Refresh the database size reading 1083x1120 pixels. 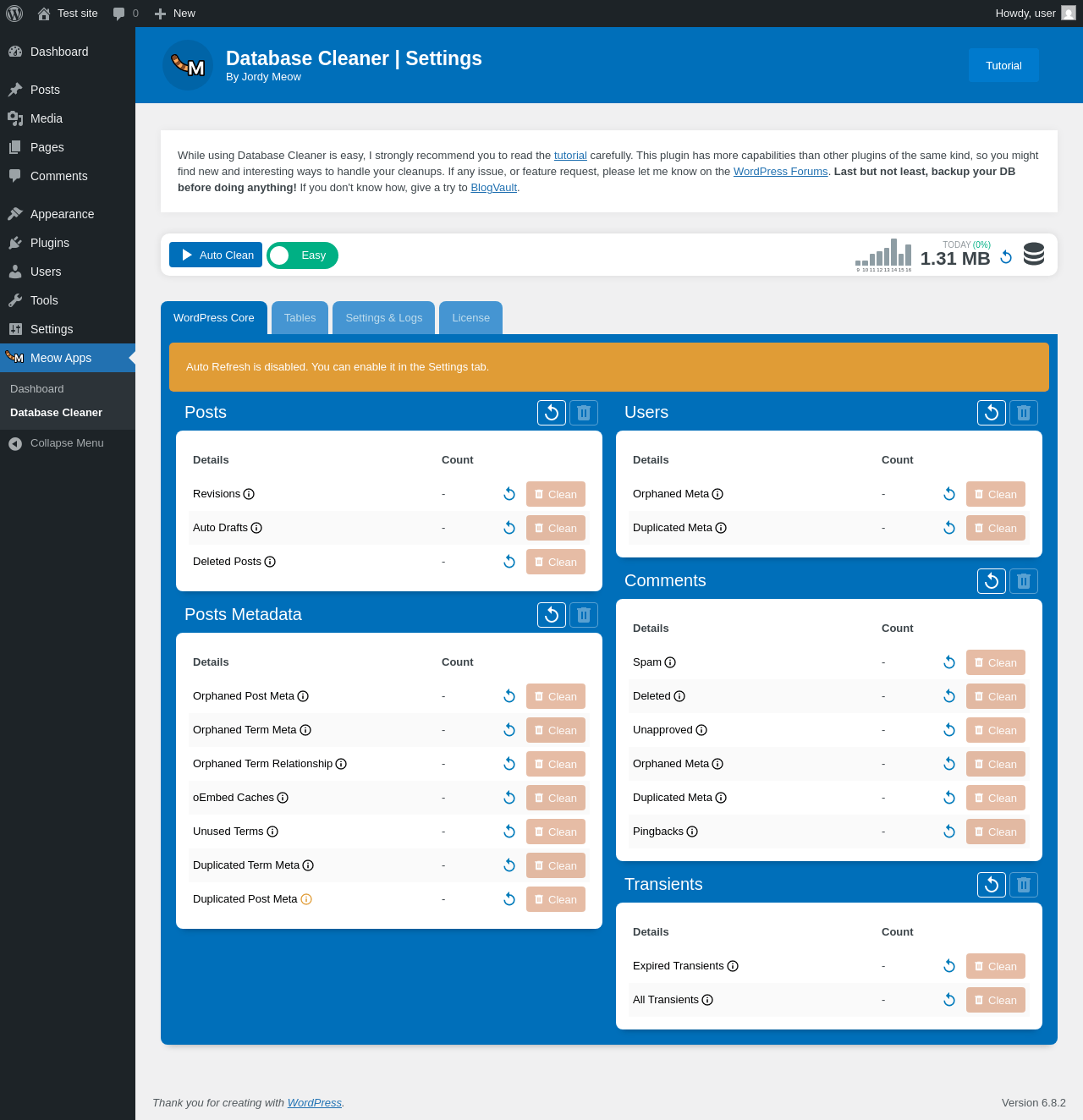pyautogui.click(x=1006, y=257)
